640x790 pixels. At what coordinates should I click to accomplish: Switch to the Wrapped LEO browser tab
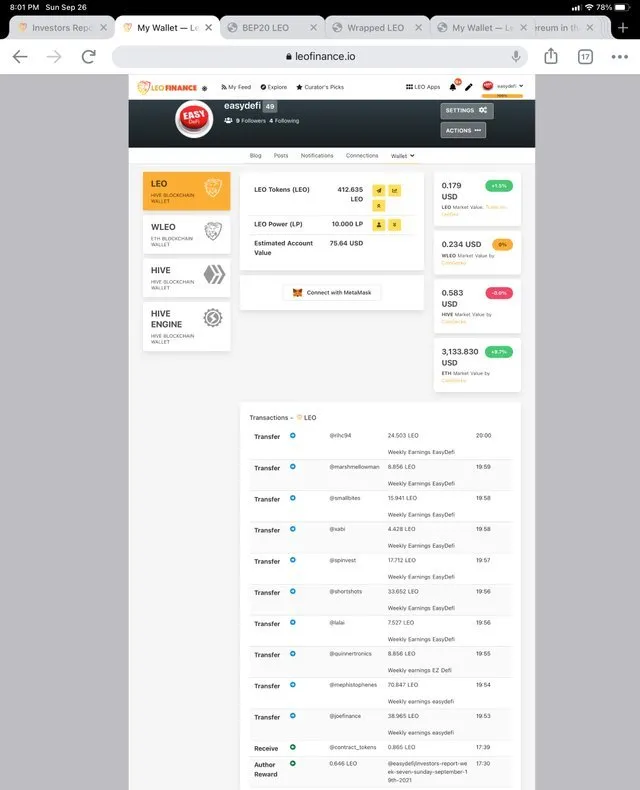pos(375,28)
